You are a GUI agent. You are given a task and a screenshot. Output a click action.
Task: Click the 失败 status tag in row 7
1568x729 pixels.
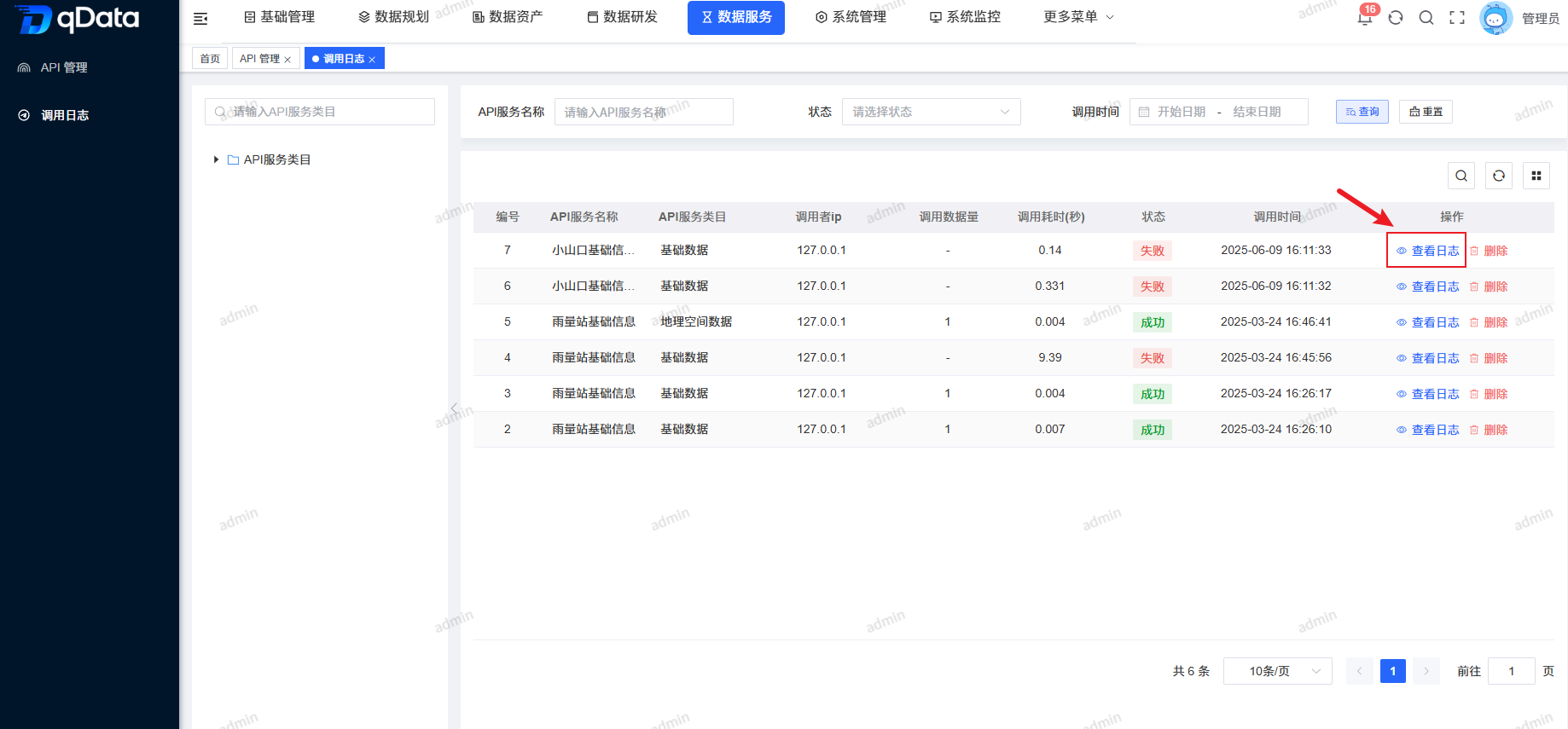point(1153,251)
